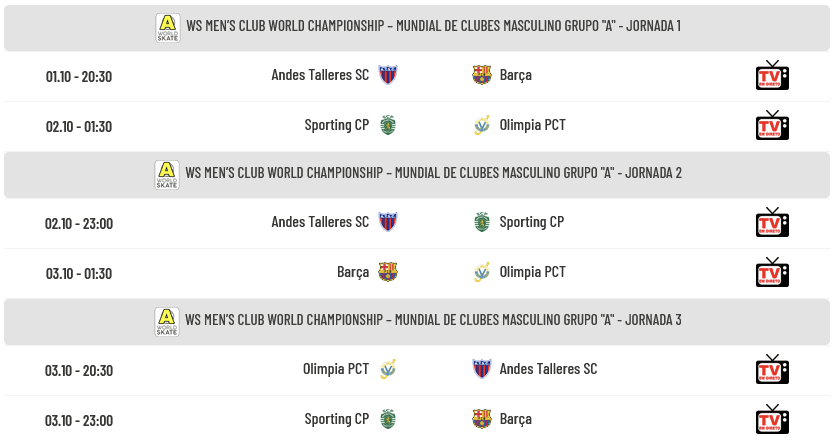This screenshot has width=835, height=446.
Task: Open live TV for Sporting CP vs Olimpia PCT
Action: (x=771, y=126)
